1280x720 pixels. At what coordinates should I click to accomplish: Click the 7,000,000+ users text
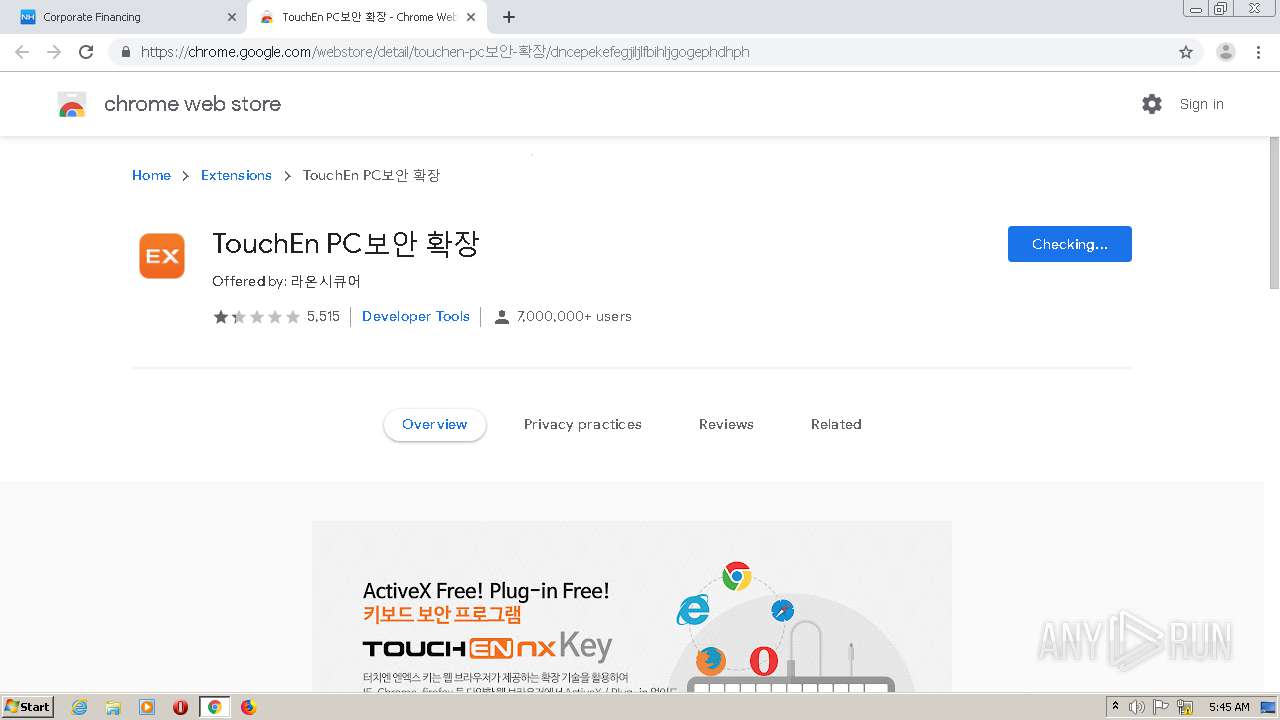(x=574, y=317)
